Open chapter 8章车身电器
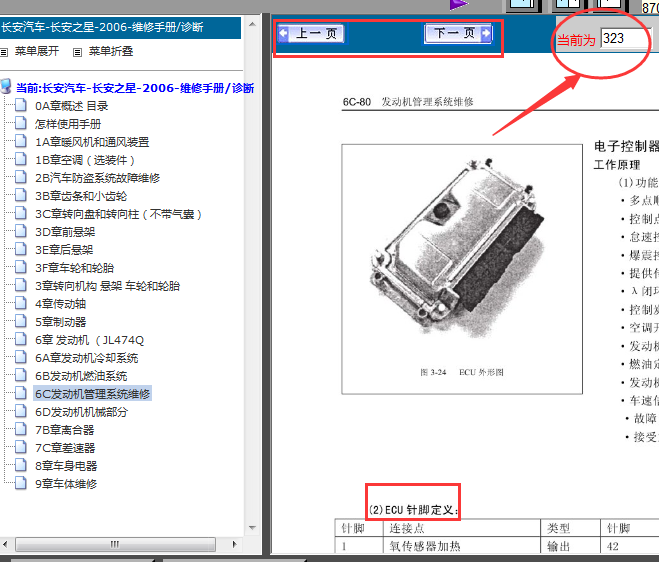 pos(66,466)
